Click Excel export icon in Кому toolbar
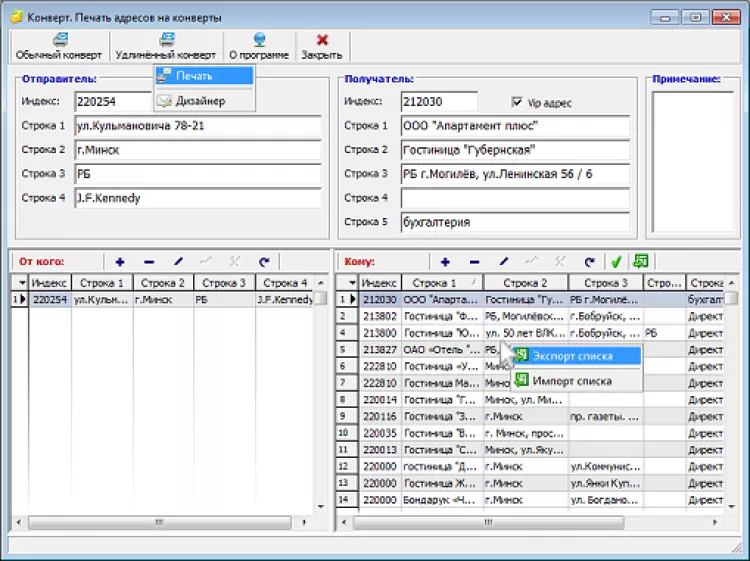 [640, 261]
